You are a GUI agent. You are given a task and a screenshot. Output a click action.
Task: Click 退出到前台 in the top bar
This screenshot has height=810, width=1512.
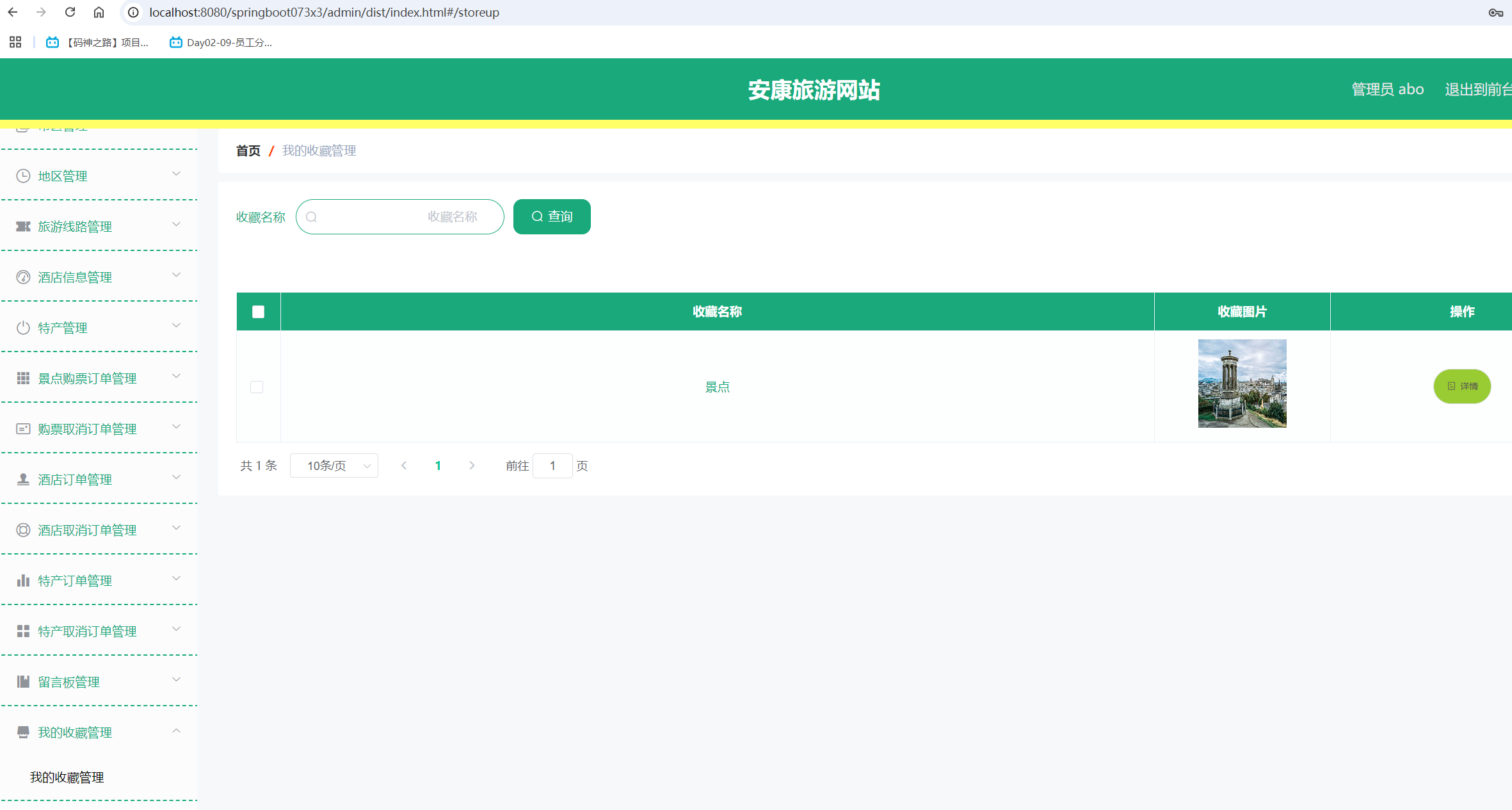point(1477,89)
